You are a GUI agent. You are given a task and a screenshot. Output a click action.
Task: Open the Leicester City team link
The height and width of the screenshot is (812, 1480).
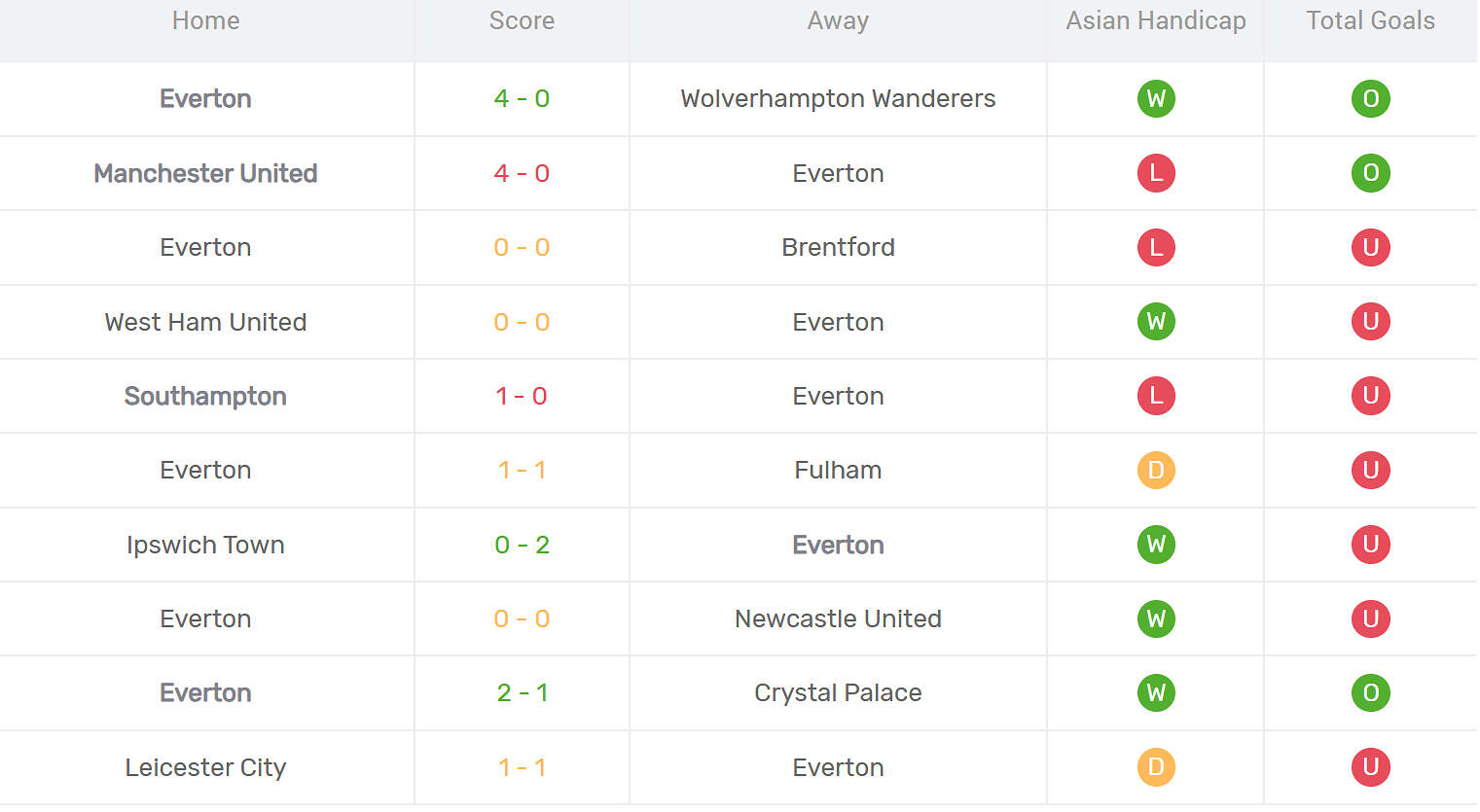click(x=205, y=767)
